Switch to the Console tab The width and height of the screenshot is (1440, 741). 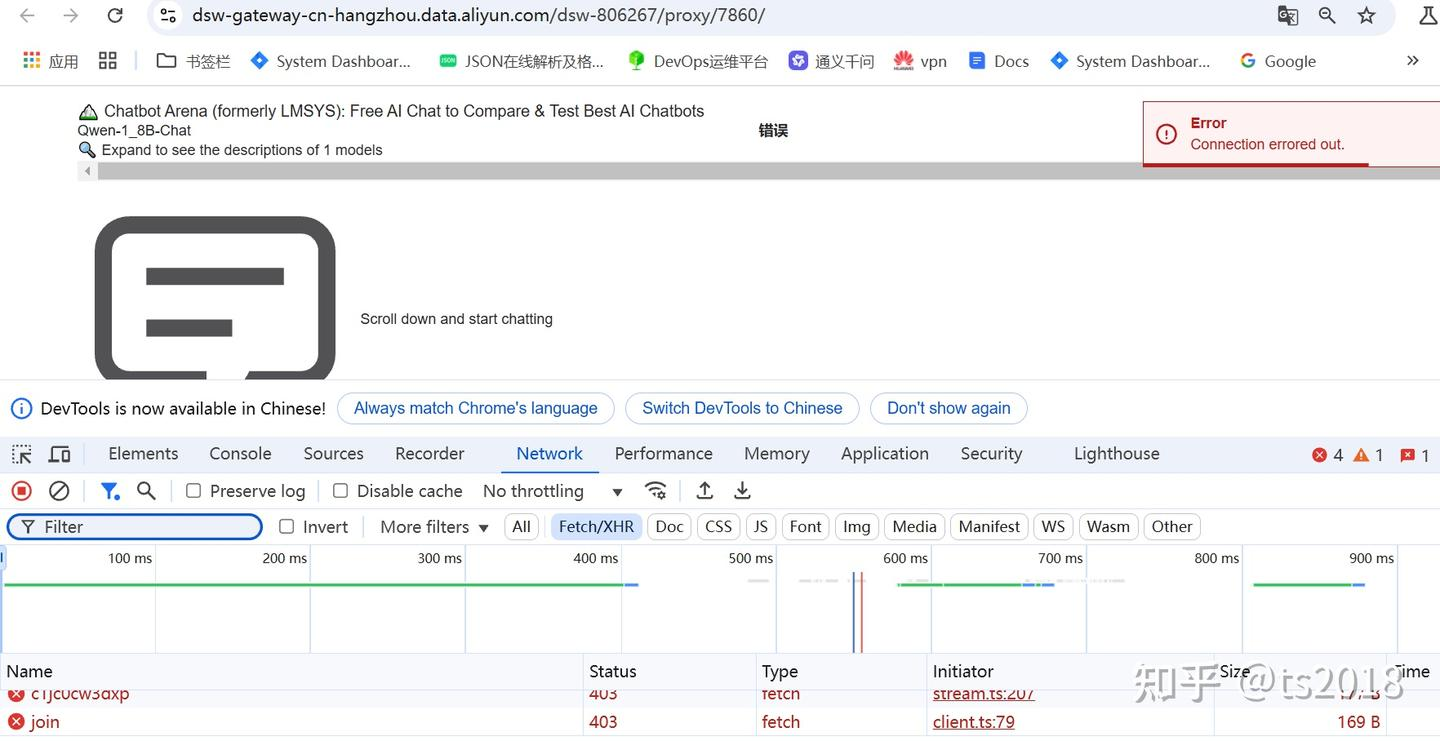click(x=240, y=454)
